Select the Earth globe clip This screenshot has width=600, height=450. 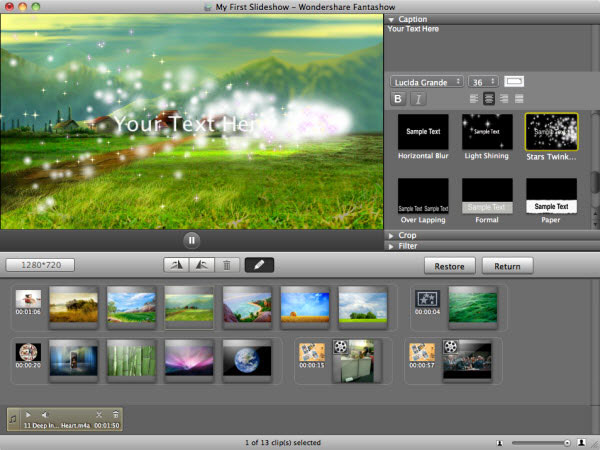(x=247, y=360)
